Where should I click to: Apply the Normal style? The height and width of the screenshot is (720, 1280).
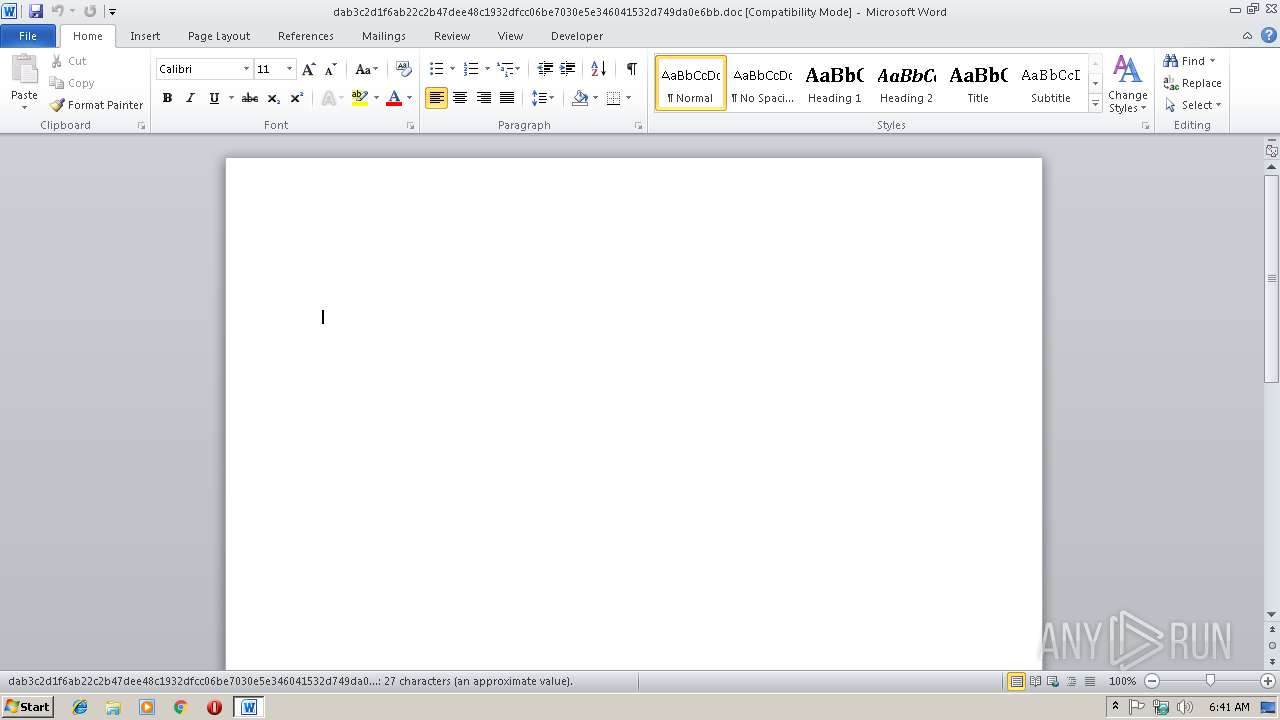(690, 83)
